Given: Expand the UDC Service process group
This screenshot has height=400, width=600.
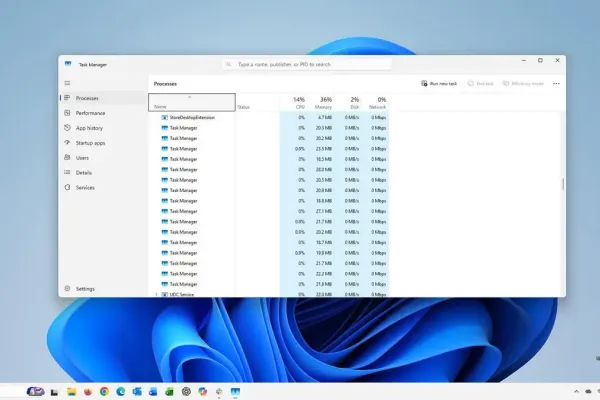Looking at the screenshot, I should coord(156,294).
